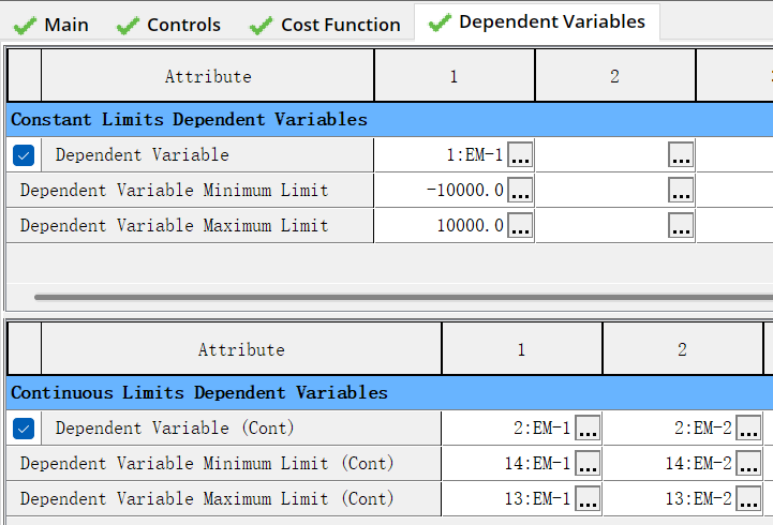Select the Dependent Variables tab

[x=537, y=22]
